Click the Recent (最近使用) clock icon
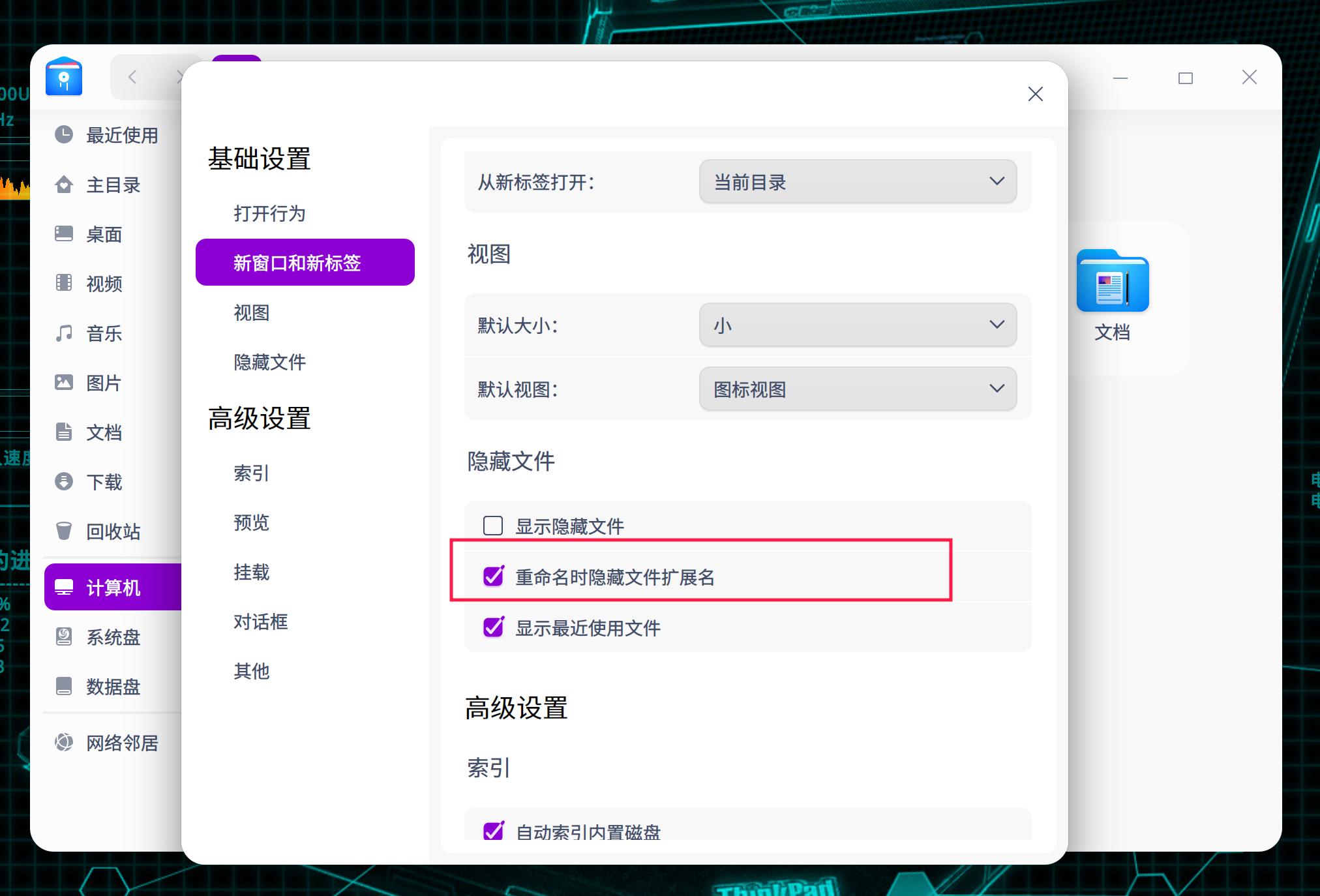1320x896 pixels. pyautogui.click(x=64, y=135)
